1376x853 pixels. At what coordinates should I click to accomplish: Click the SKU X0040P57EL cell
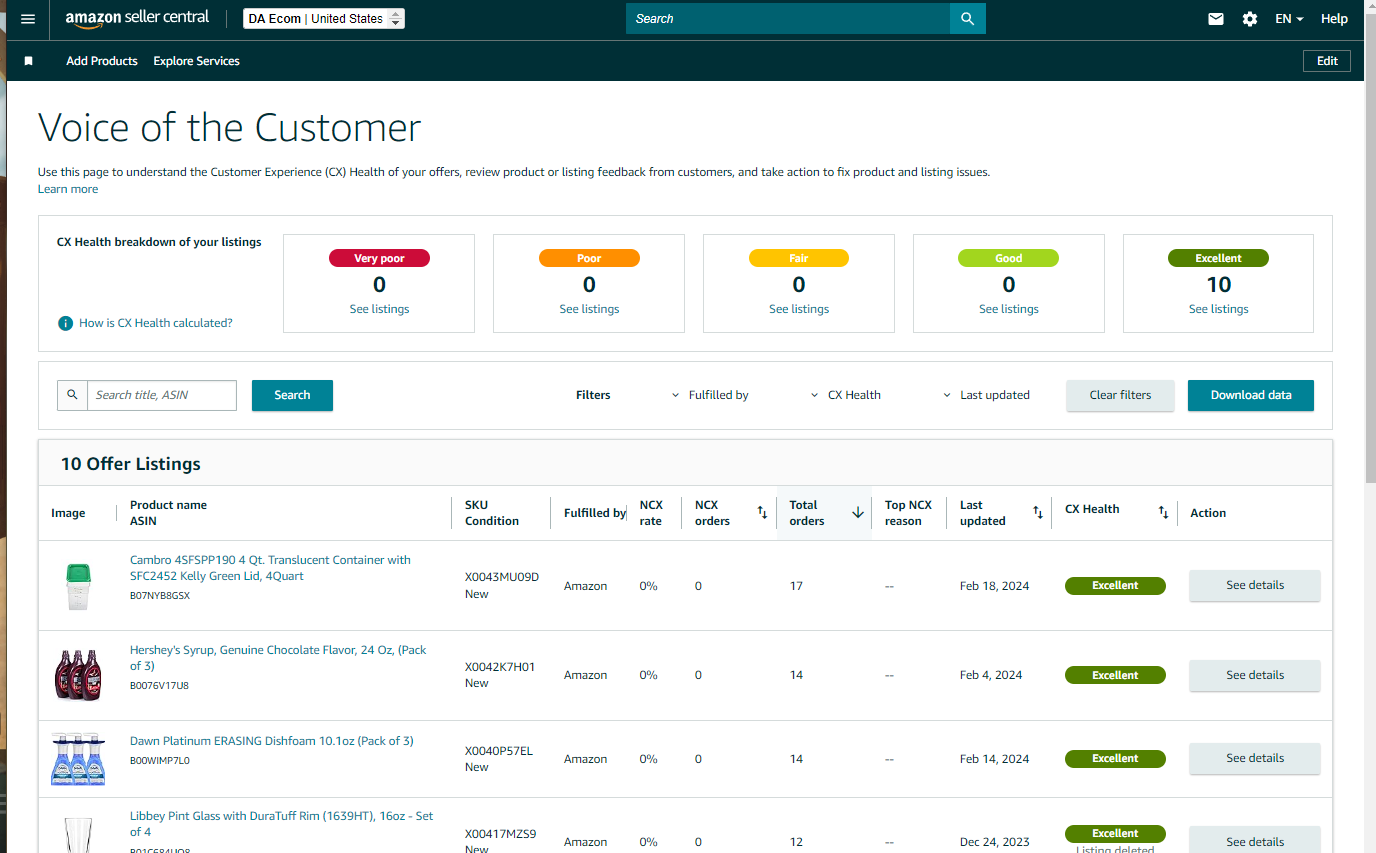pos(499,751)
